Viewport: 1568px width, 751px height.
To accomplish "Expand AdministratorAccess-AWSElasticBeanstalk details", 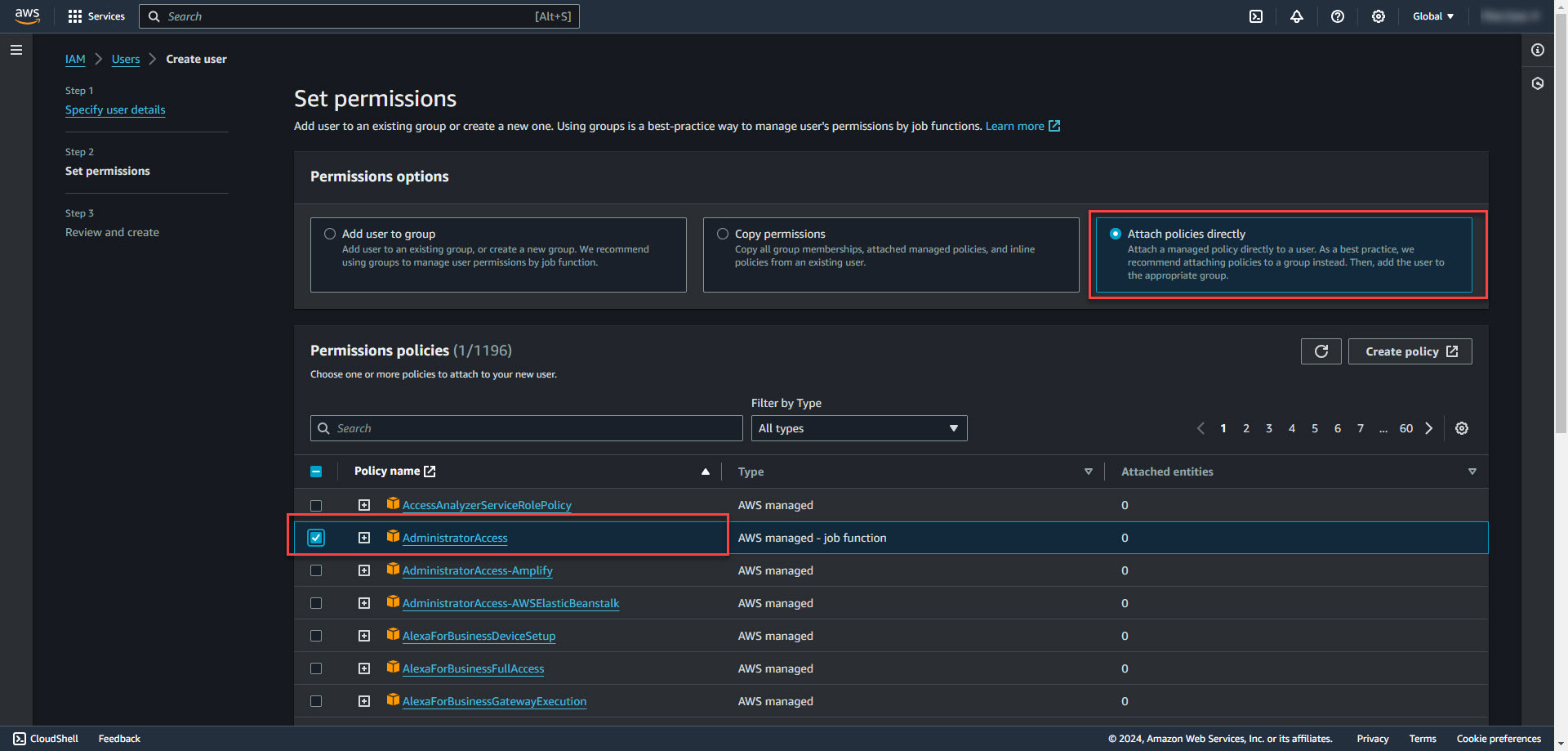I will [364, 603].
